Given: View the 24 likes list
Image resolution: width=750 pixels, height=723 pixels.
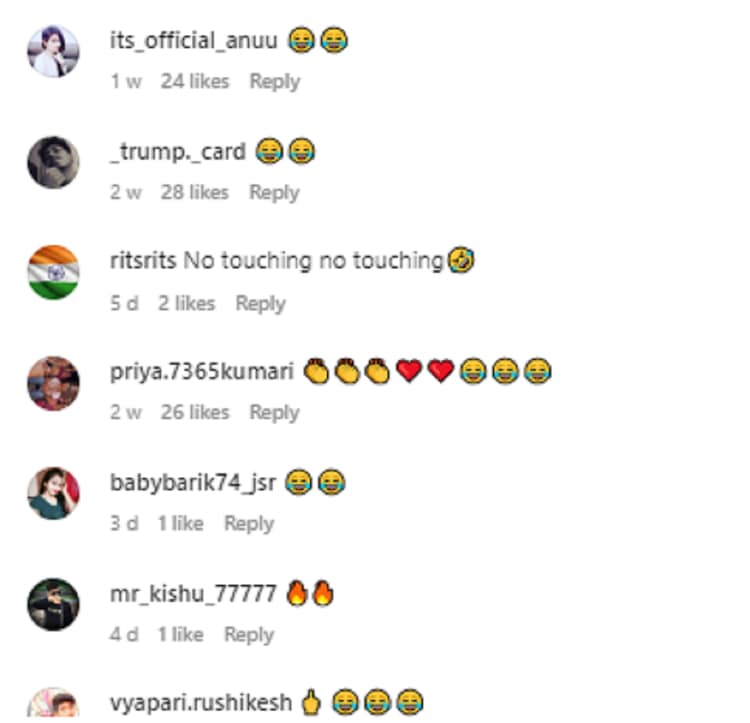Looking at the screenshot, I should (x=195, y=81).
